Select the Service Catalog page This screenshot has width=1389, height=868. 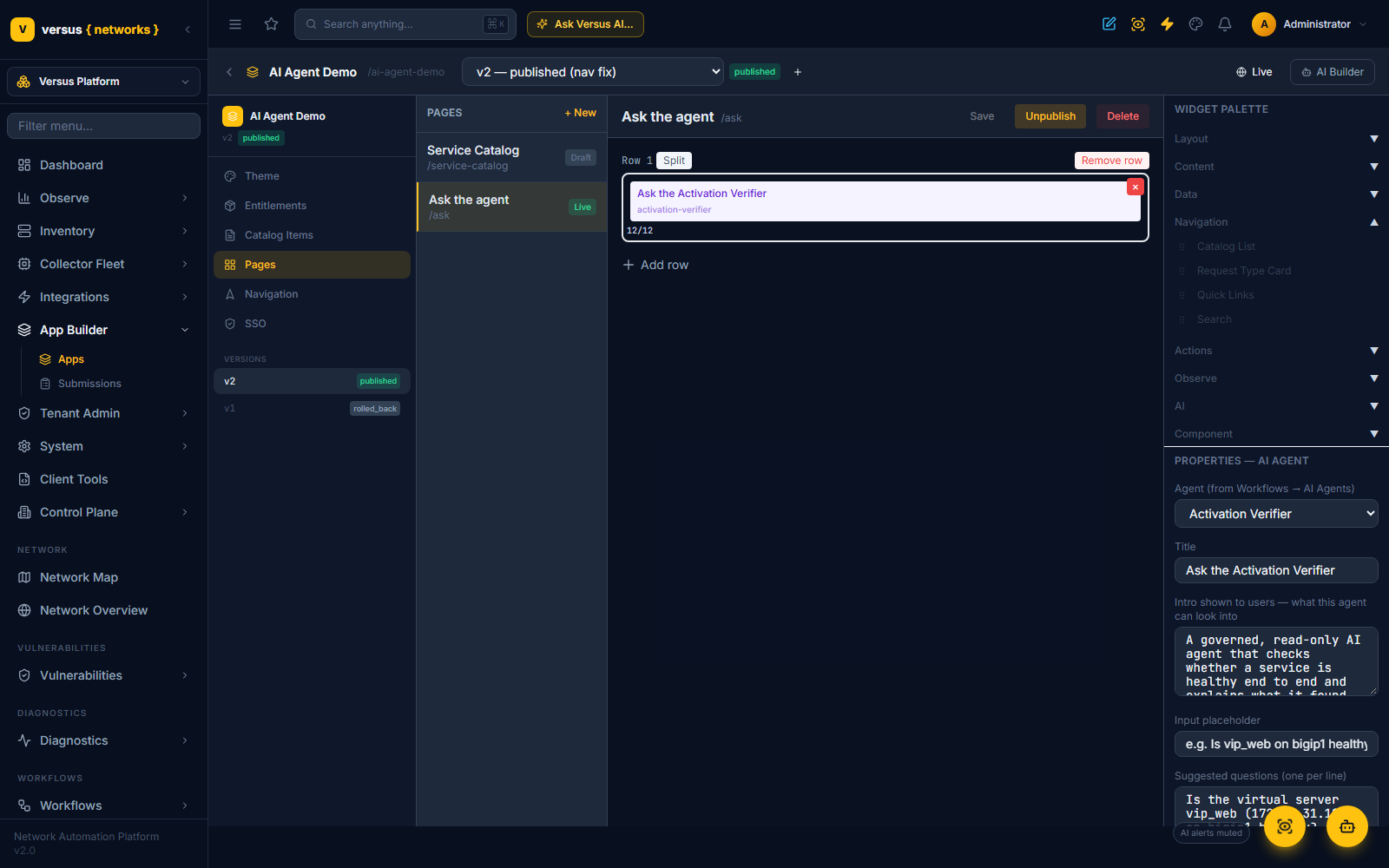[512, 157]
